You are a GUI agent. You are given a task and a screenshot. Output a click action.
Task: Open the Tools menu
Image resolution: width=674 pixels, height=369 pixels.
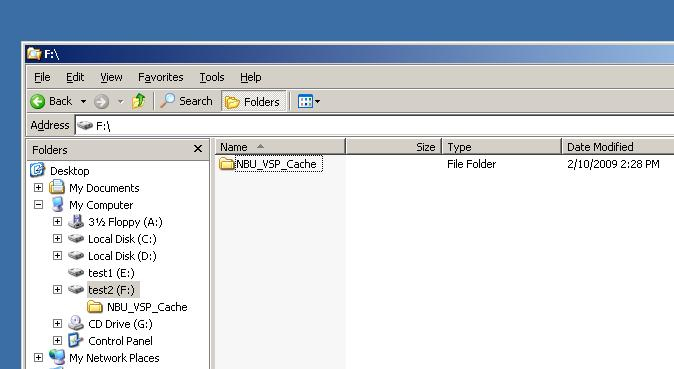[212, 77]
